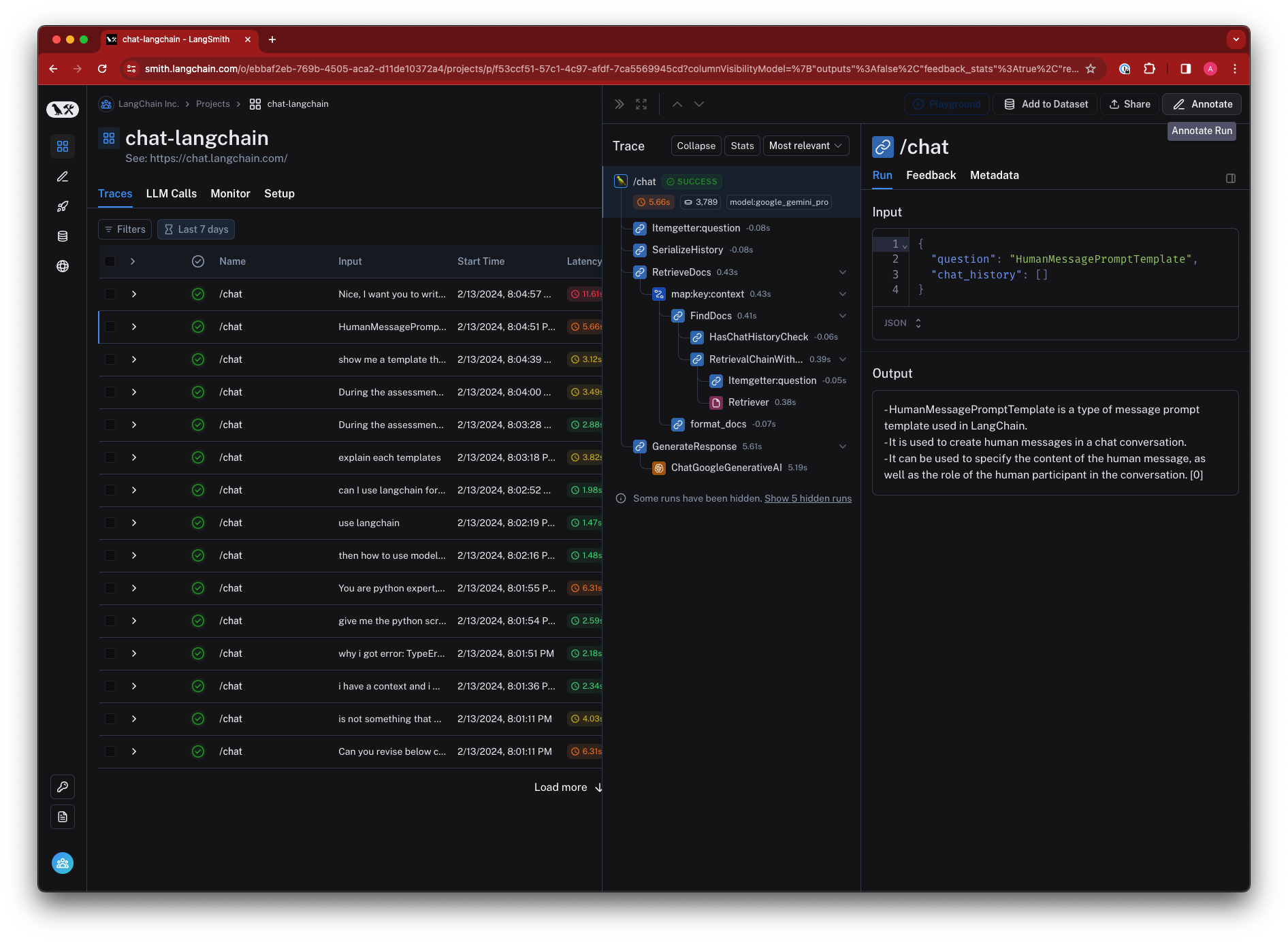Collapse the FindDocs node chevron
Viewport: 1288px width, 942px height.
coord(843,316)
